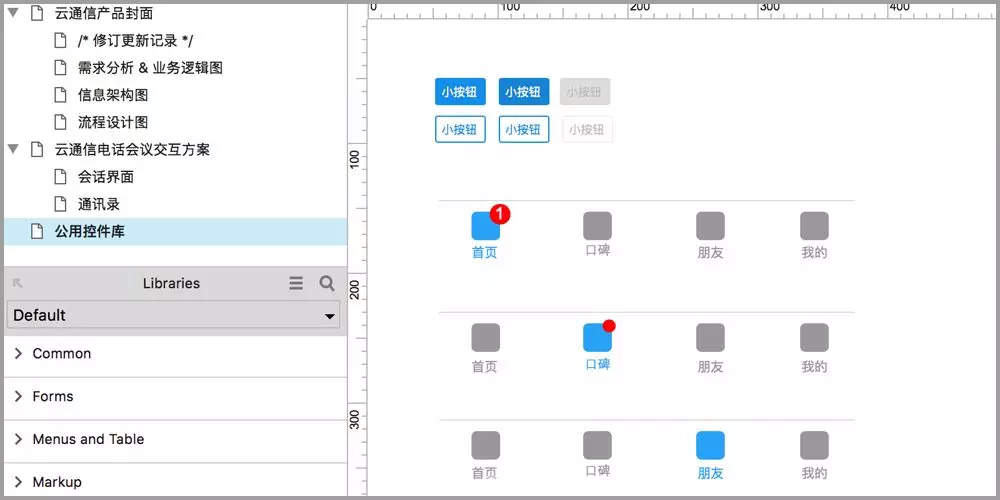
Task: Select blue 朋友 icon in third tab bar
Action: (710, 445)
